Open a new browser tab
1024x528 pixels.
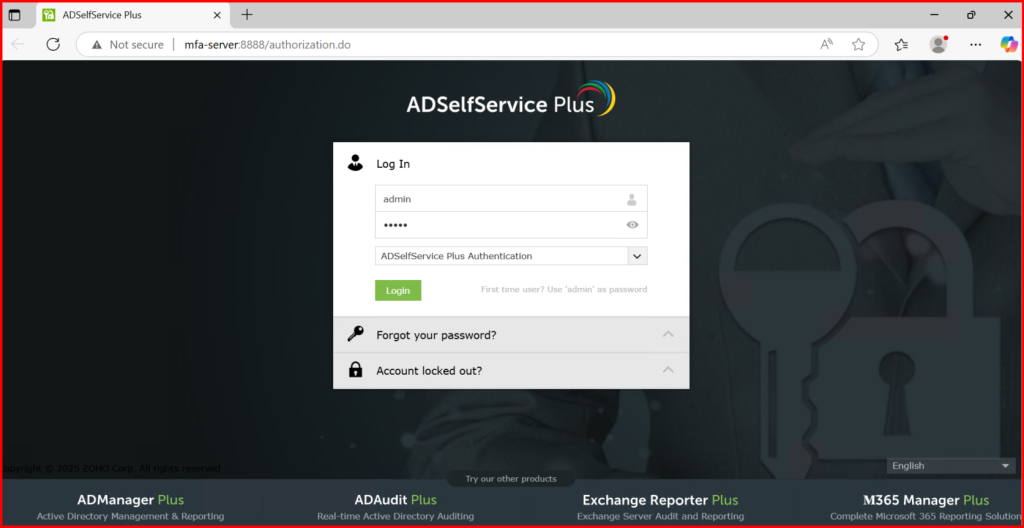[247, 14]
